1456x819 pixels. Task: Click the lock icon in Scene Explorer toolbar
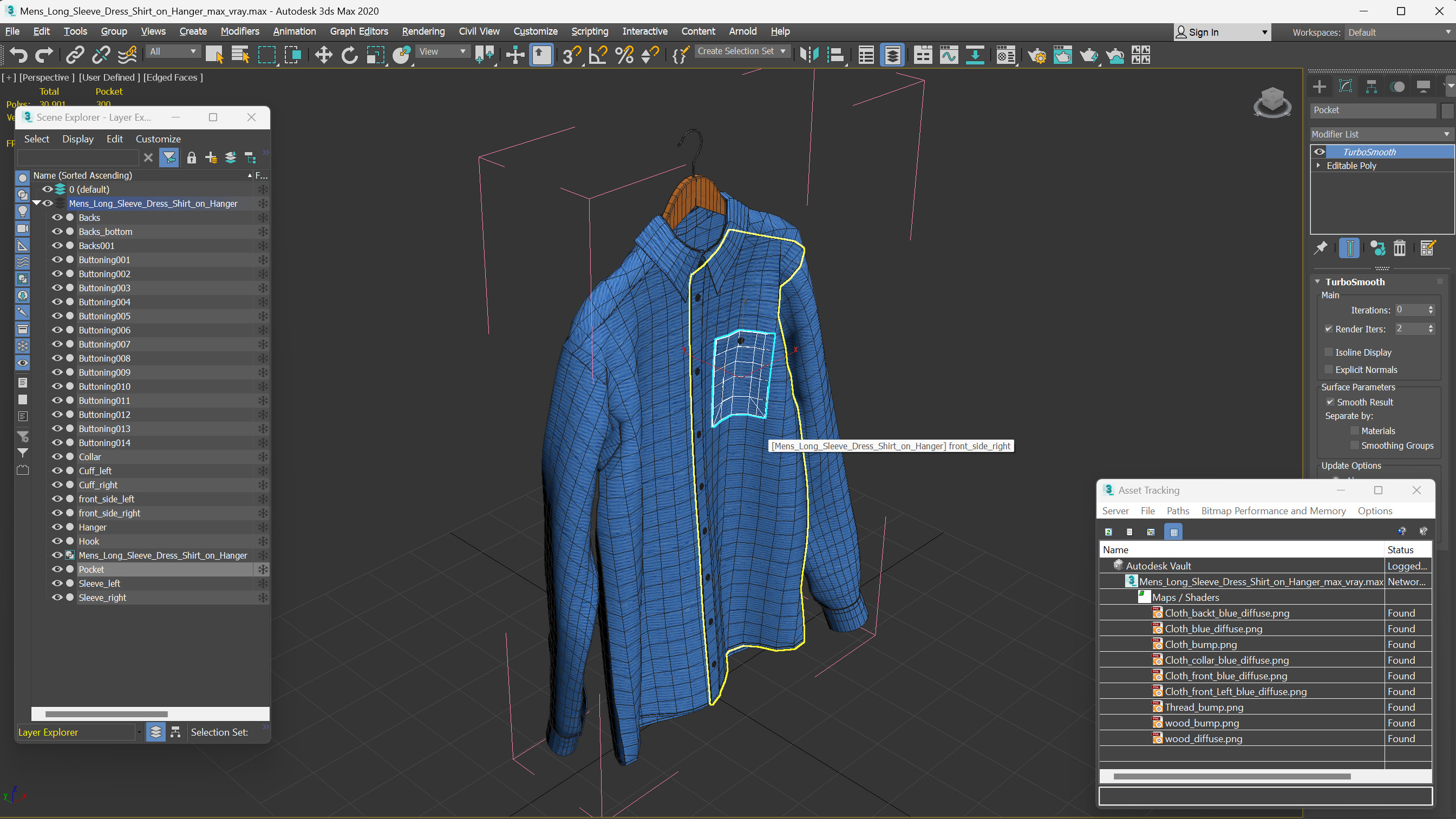pyautogui.click(x=192, y=158)
